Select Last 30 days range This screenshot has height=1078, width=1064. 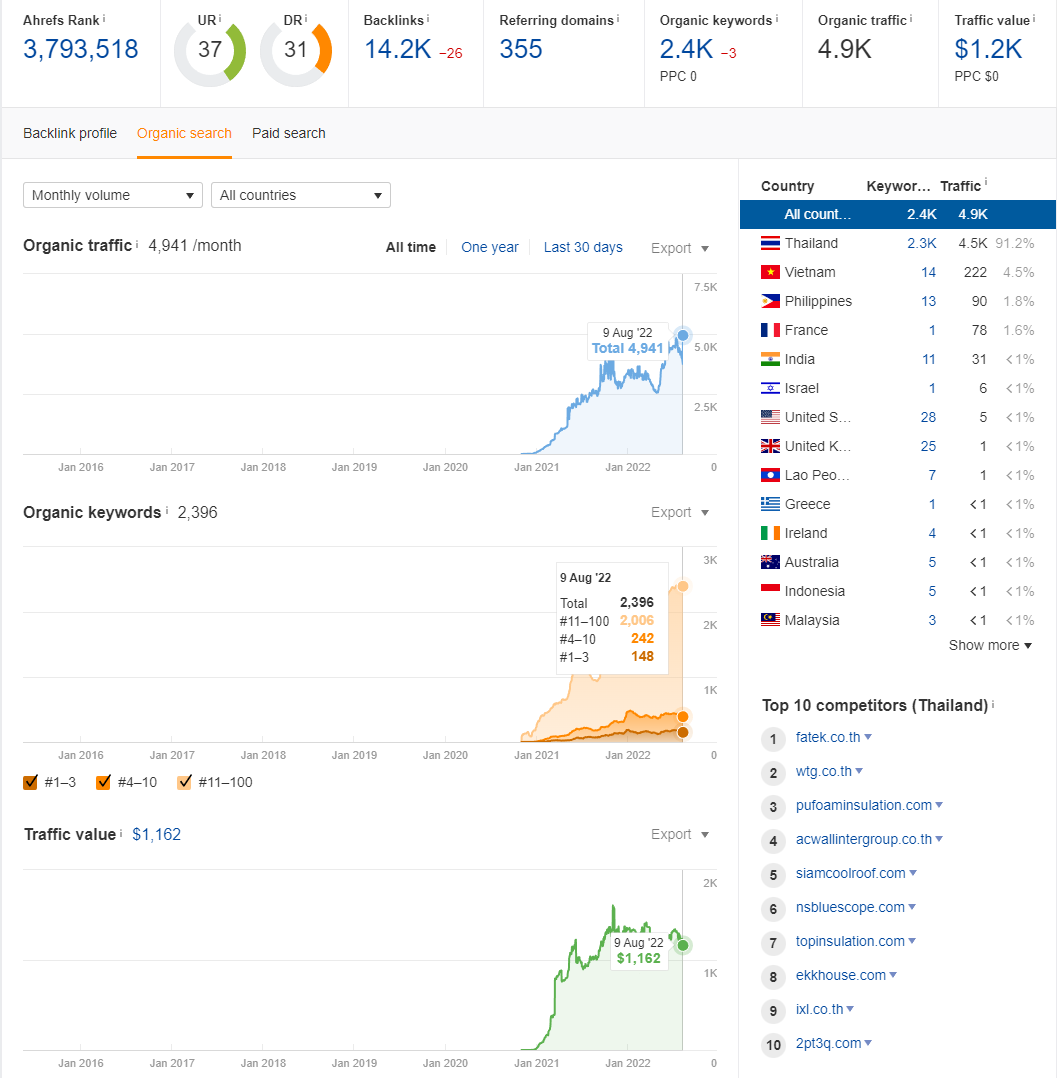[583, 248]
